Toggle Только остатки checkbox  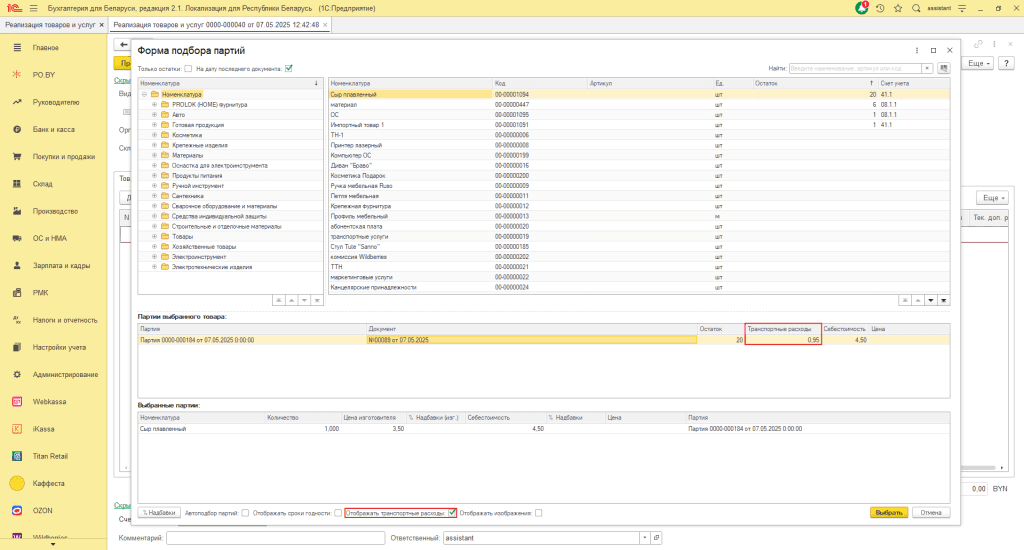point(188,69)
